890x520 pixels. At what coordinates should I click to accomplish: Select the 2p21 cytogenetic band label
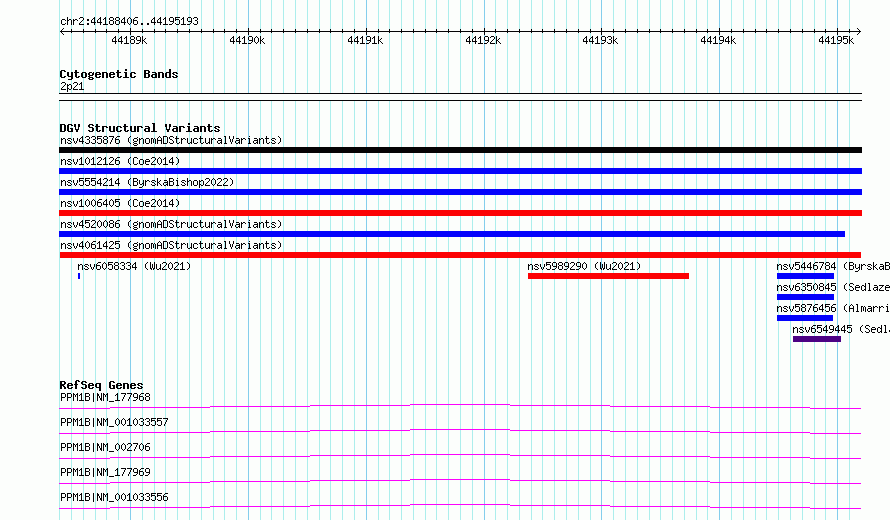point(72,86)
